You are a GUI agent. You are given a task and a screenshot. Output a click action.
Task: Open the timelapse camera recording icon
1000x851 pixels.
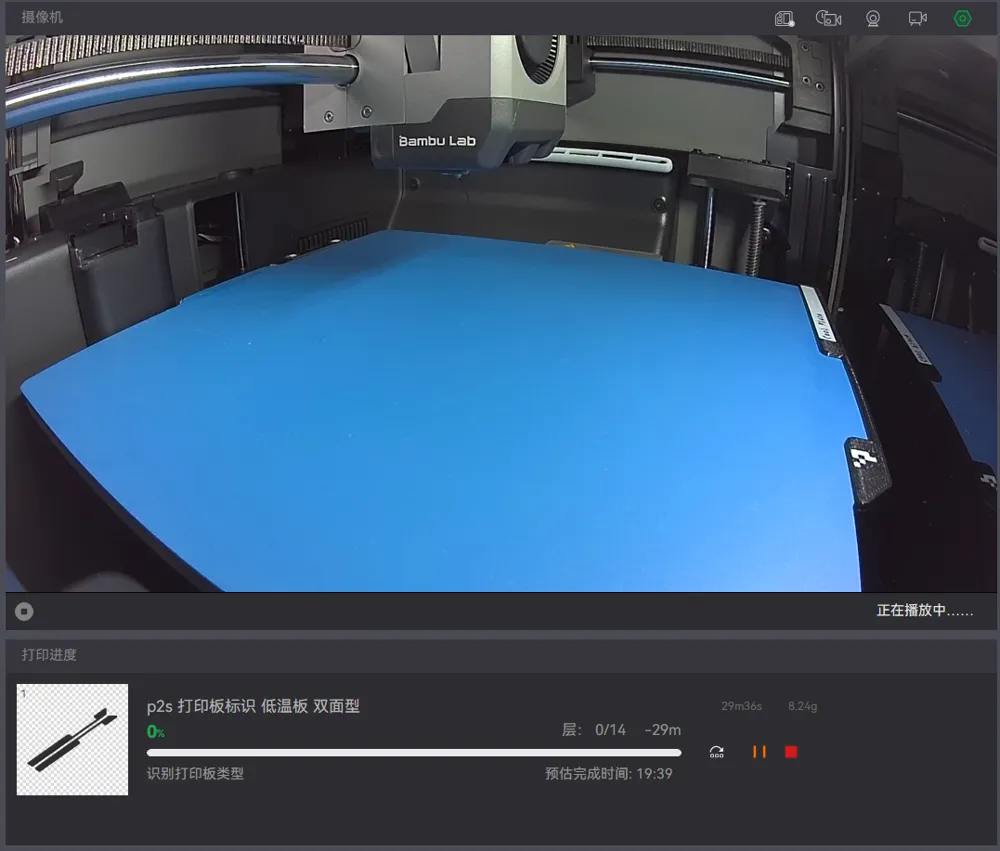coord(828,18)
